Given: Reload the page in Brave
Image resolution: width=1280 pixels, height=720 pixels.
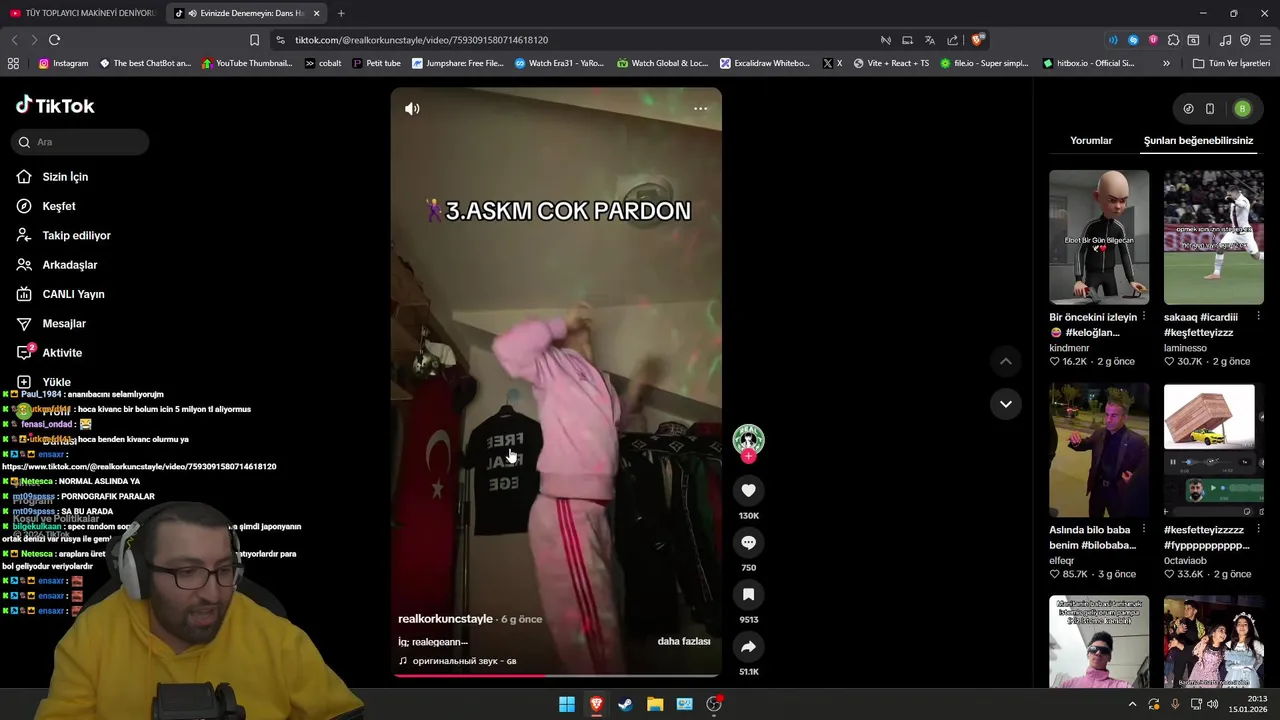Looking at the screenshot, I should pyautogui.click(x=54, y=40).
